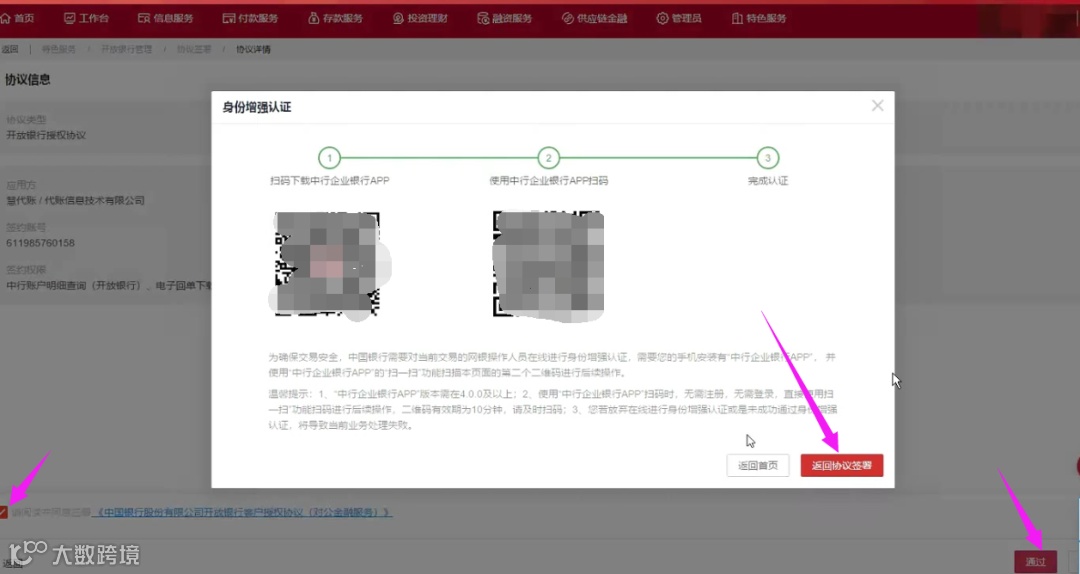Viewport: 1080px width, 574px height.
Task: Click the account number 611985760158
Action: pos(40,243)
